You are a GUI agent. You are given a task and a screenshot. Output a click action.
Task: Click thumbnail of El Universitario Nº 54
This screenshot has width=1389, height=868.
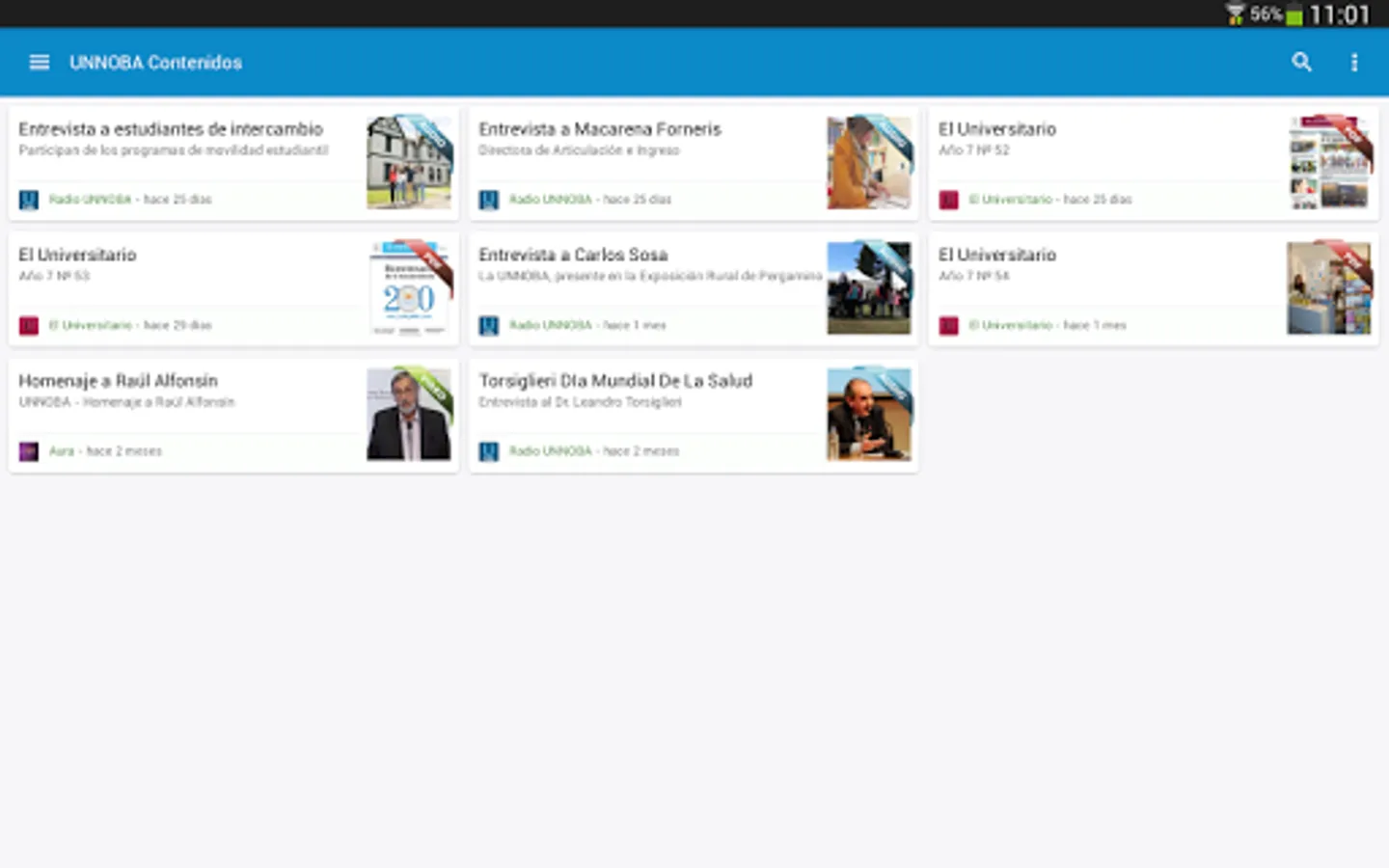[1329, 288]
